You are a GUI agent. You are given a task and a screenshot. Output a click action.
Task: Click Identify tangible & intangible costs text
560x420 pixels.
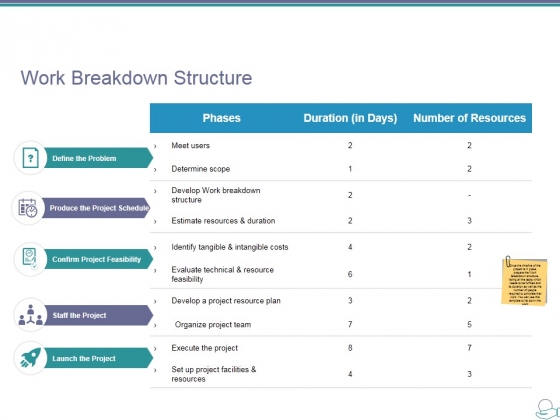pyautogui.click(x=230, y=247)
